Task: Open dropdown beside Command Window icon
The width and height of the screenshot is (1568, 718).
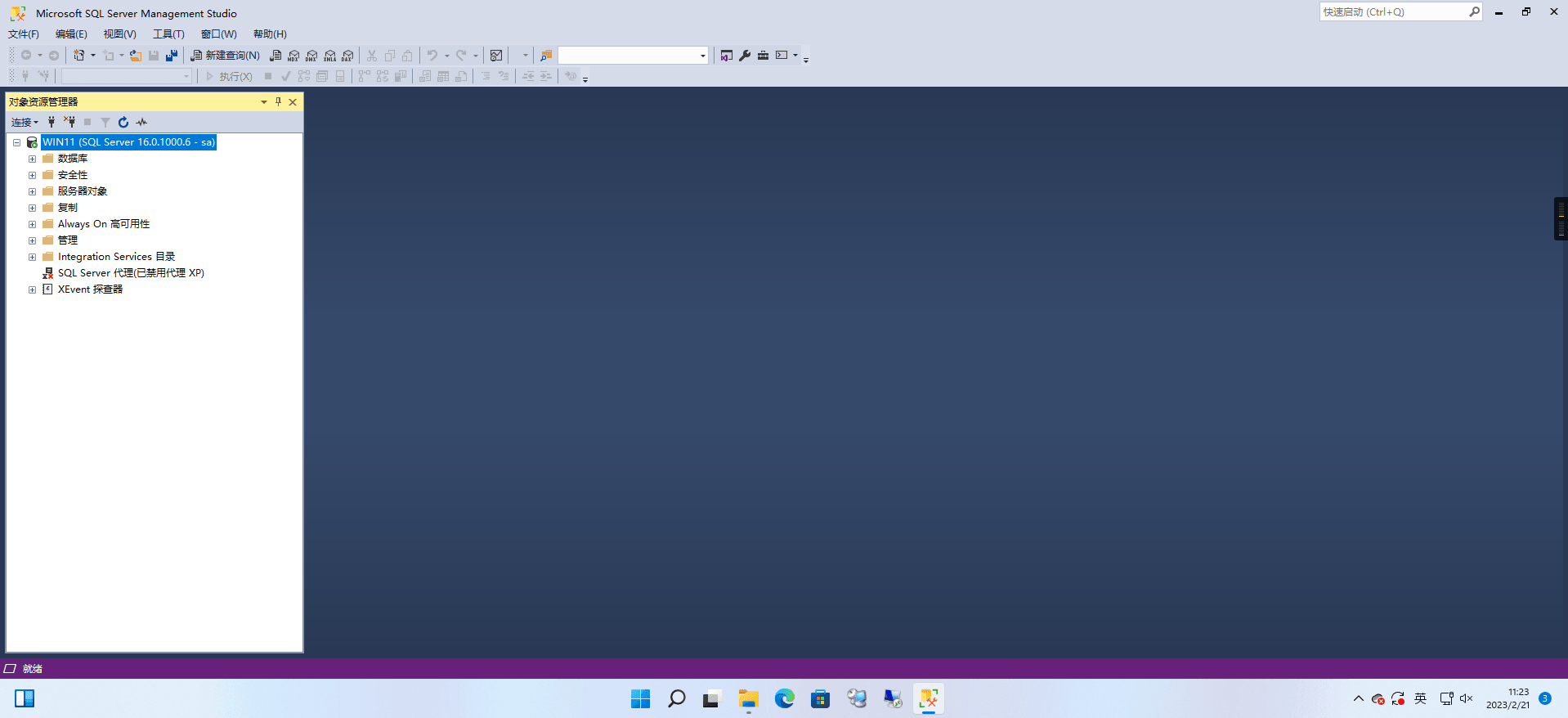Action: [x=795, y=56]
